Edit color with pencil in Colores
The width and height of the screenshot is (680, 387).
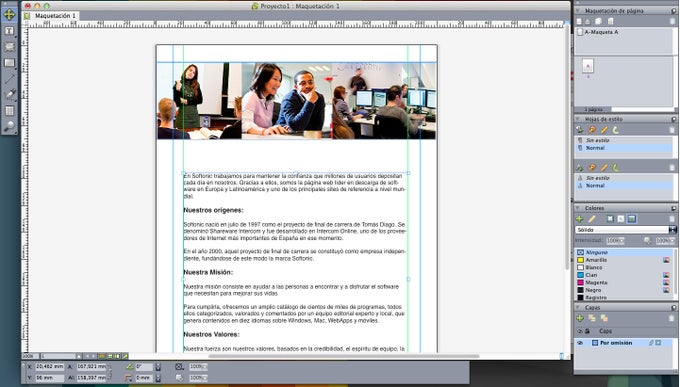click(592, 219)
